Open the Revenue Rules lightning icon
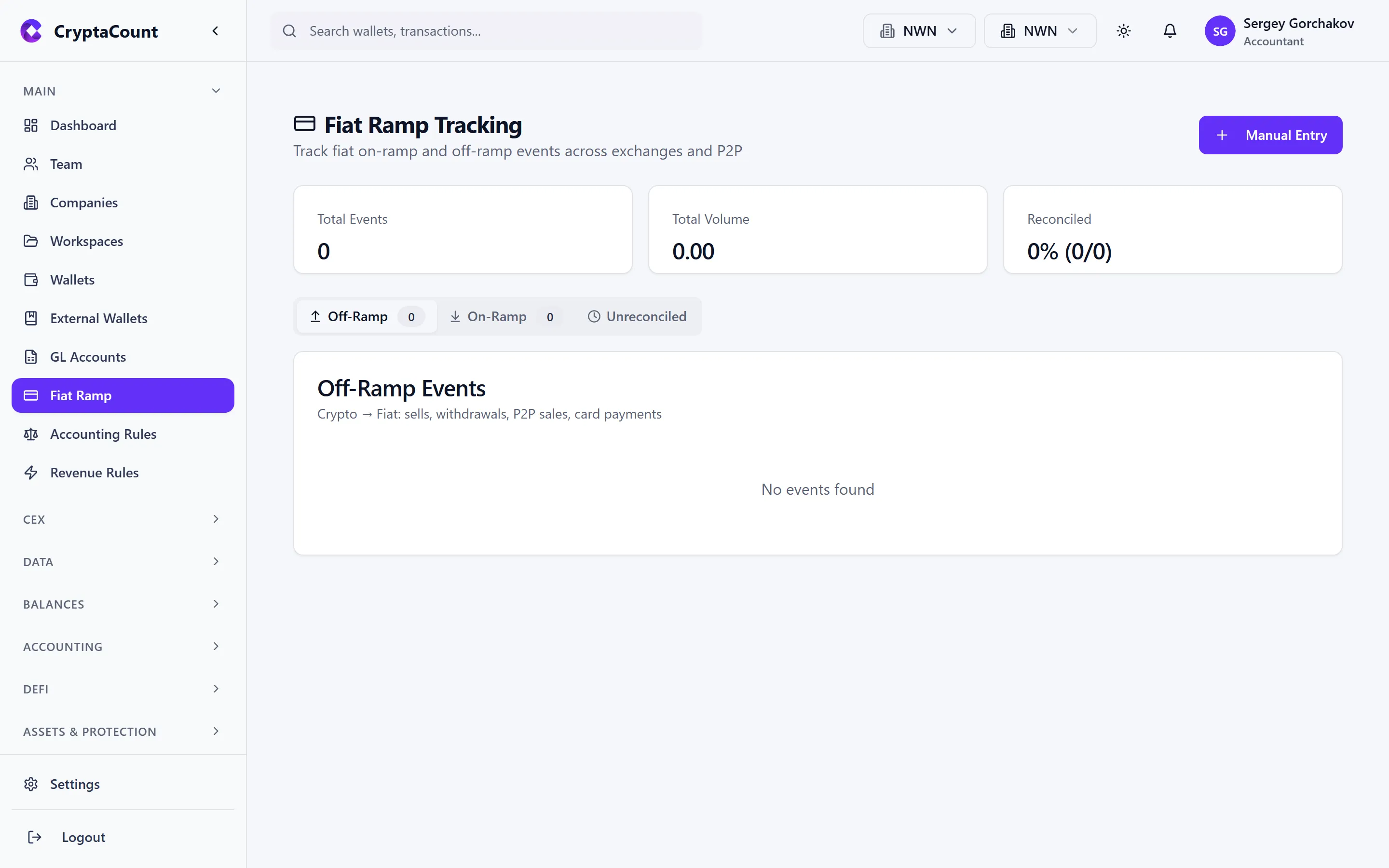Image resolution: width=1389 pixels, height=868 pixels. (x=31, y=473)
